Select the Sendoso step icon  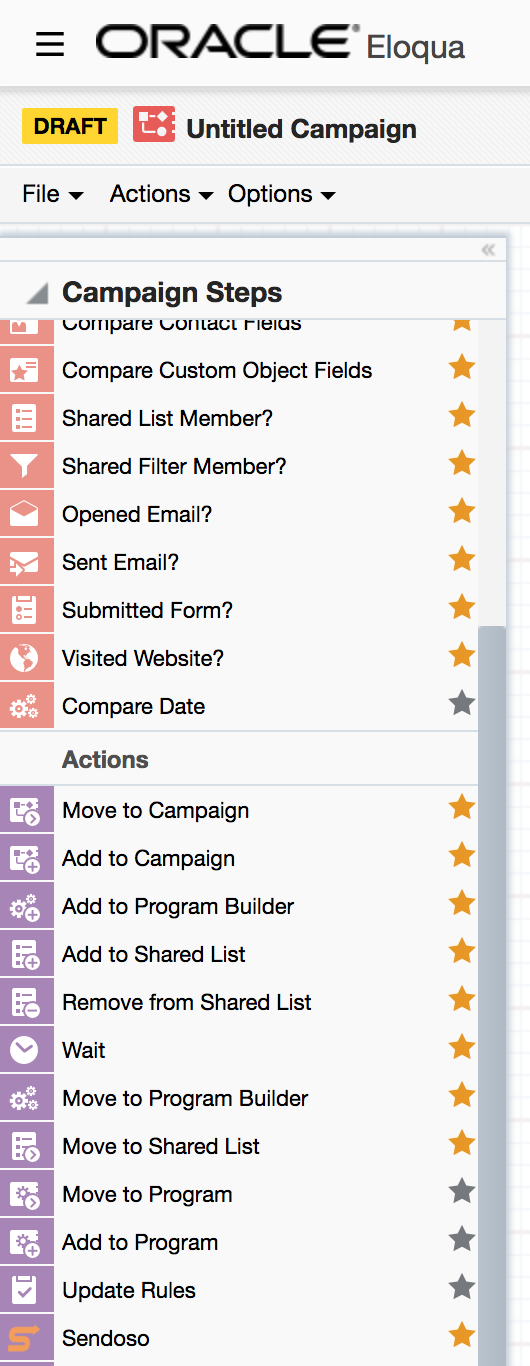25,1338
